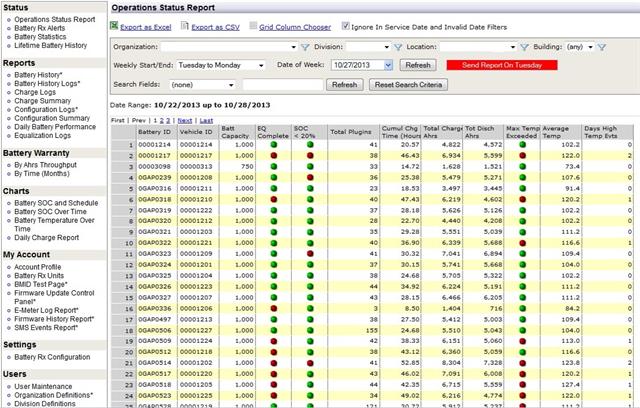Click the Reset Search Criteria button
Image resolution: width=640 pixels, height=408 pixels.
(x=408, y=85)
